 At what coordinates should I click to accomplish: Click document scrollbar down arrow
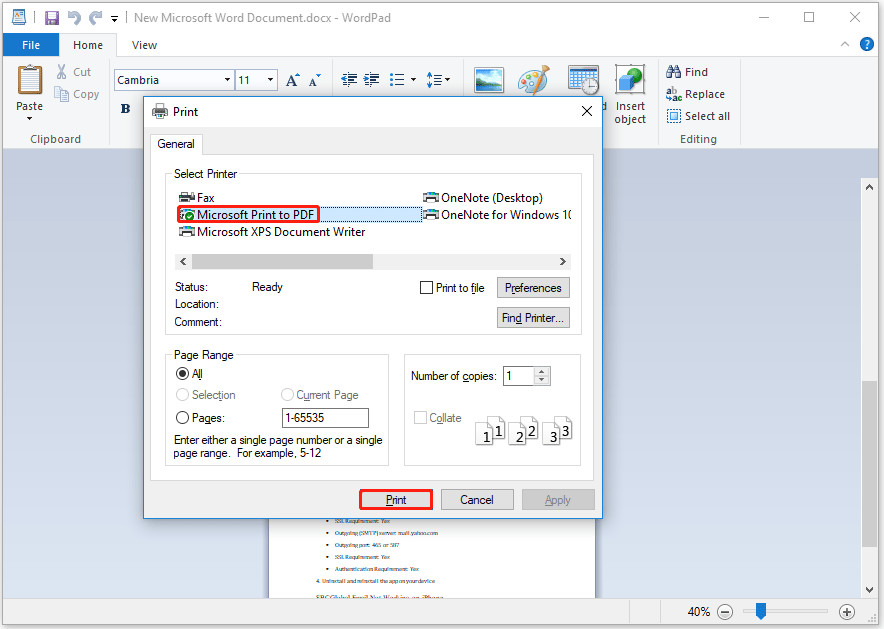(869, 590)
